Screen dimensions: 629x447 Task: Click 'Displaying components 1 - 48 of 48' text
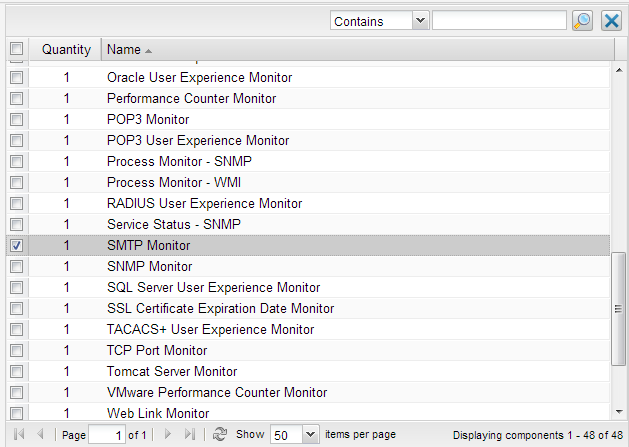click(538, 435)
